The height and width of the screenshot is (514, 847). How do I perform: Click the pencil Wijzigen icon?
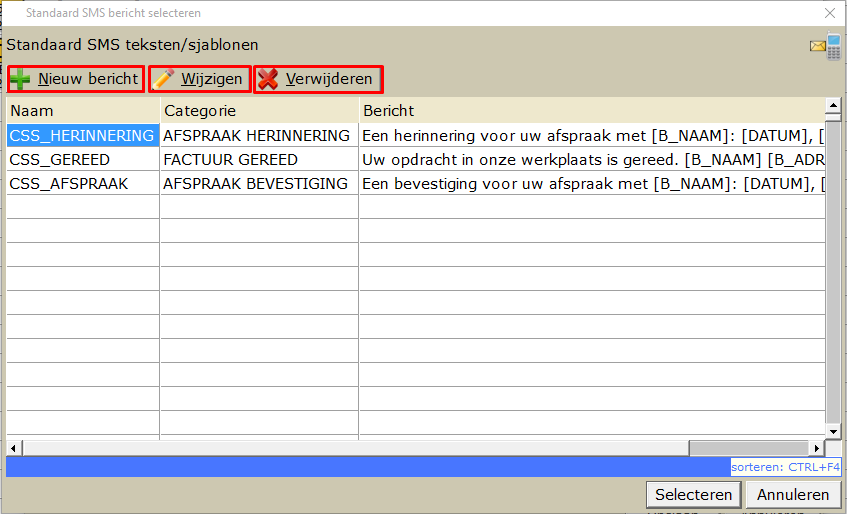point(163,79)
